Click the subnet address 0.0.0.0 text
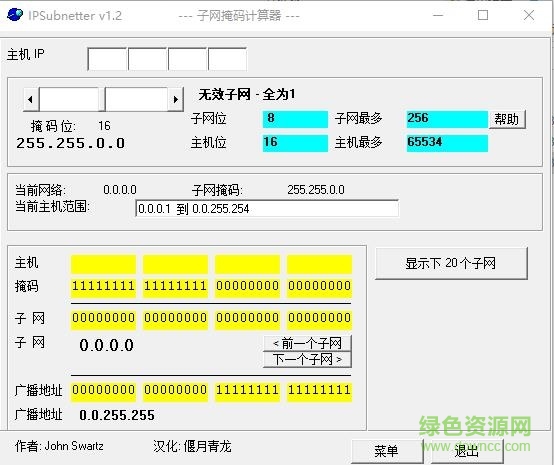The width and height of the screenshot is (554, 465). pyautogui.click(x=106, y=345)
